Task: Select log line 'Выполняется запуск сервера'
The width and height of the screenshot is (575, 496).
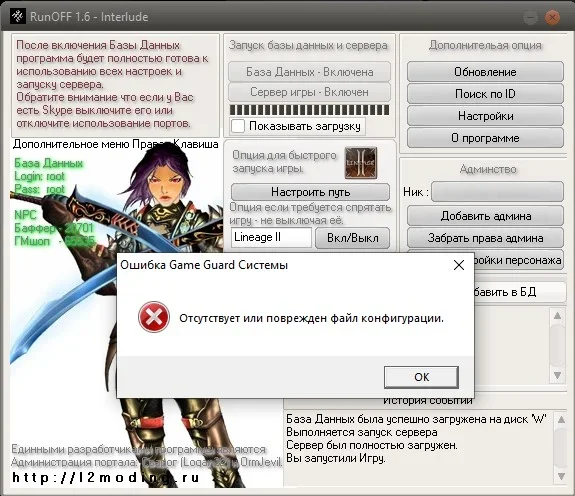Action: pyautogui.click(x=362, y=432)
